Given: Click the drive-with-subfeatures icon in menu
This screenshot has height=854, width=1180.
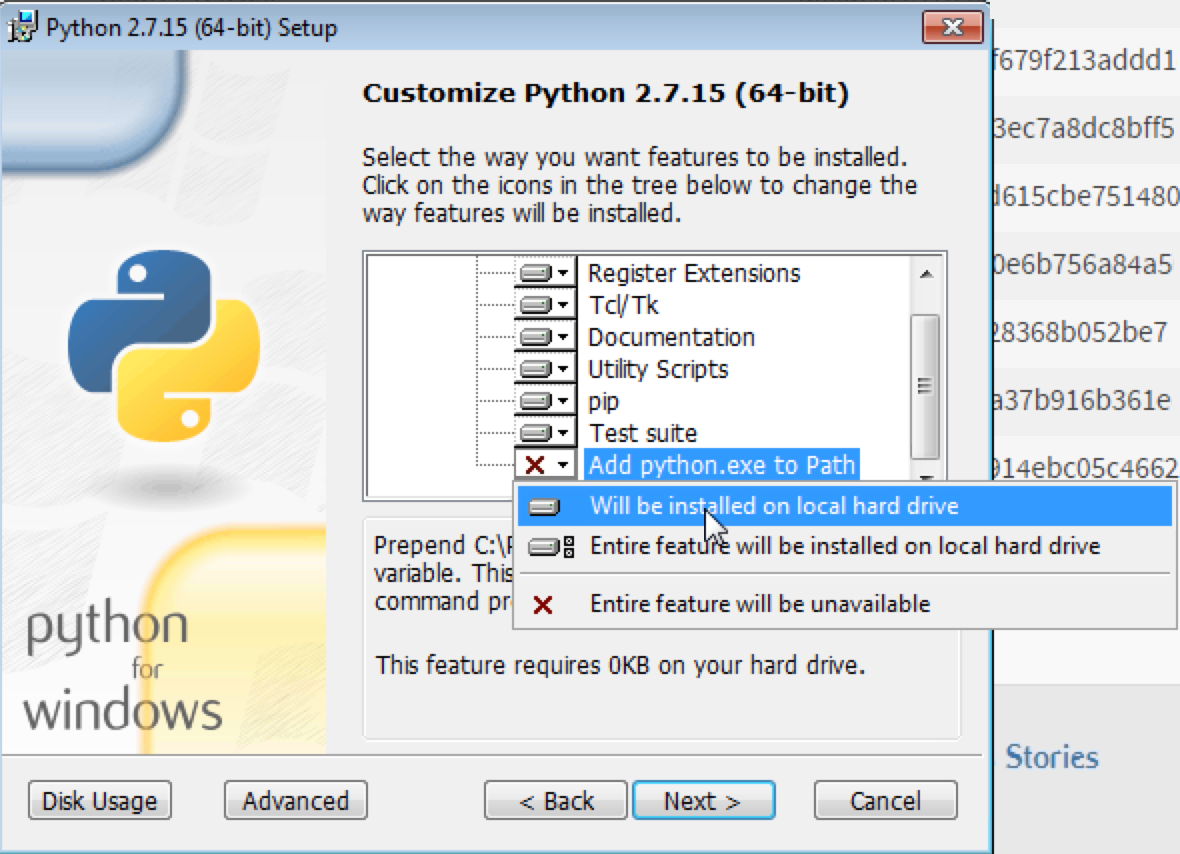Looking at the screenshot, I should tap(551, 547).
